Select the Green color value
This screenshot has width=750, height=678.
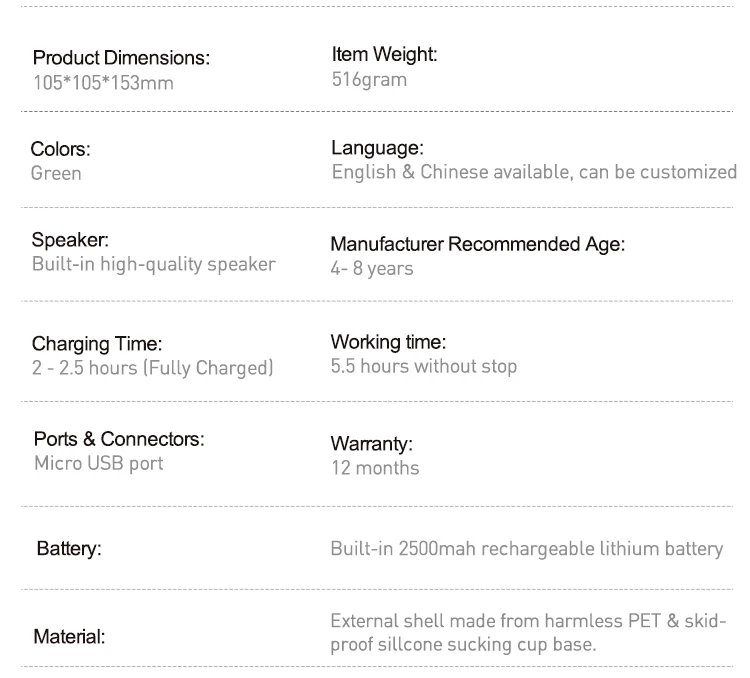56,173
